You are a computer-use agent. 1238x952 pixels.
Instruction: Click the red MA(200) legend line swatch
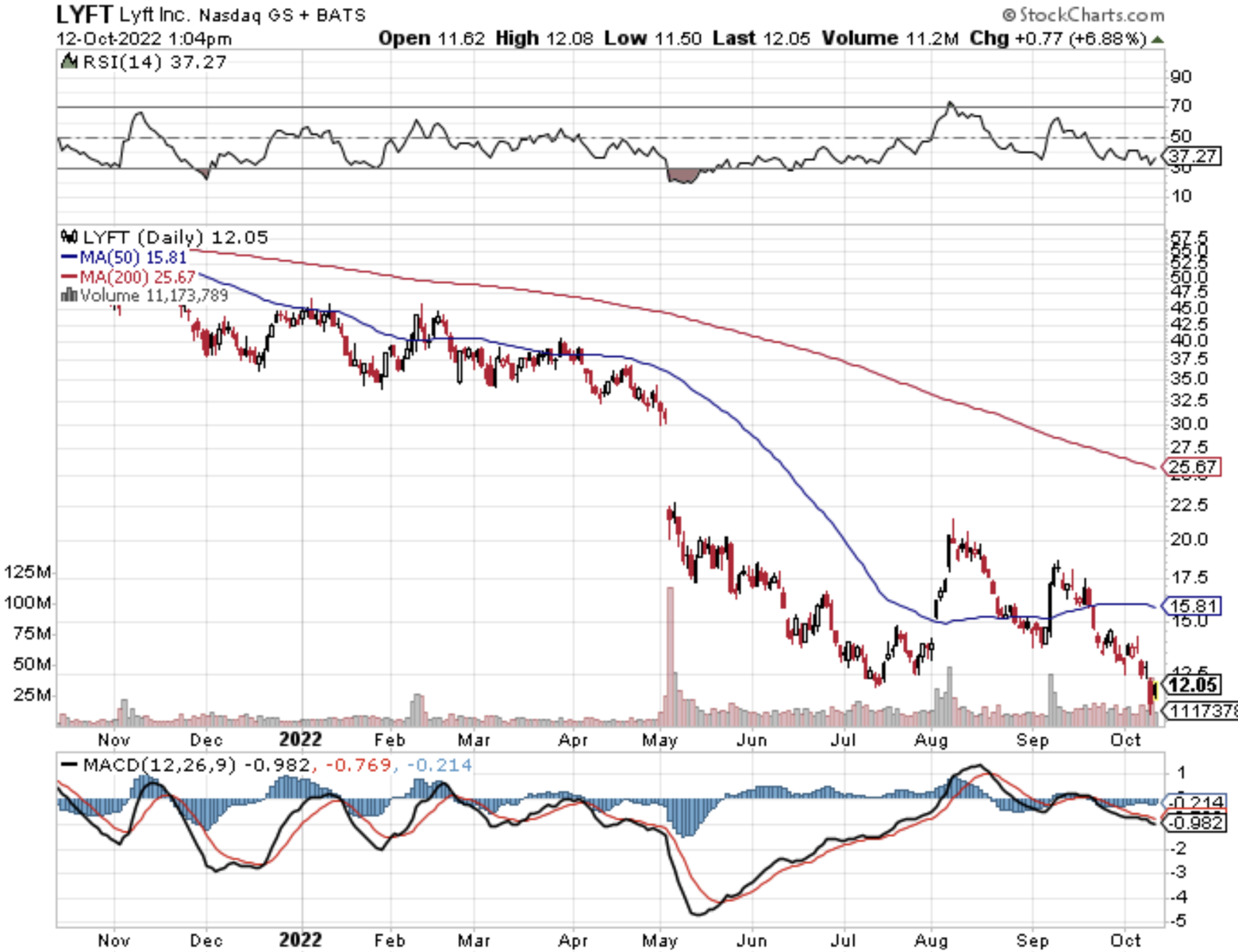(69, 277)
